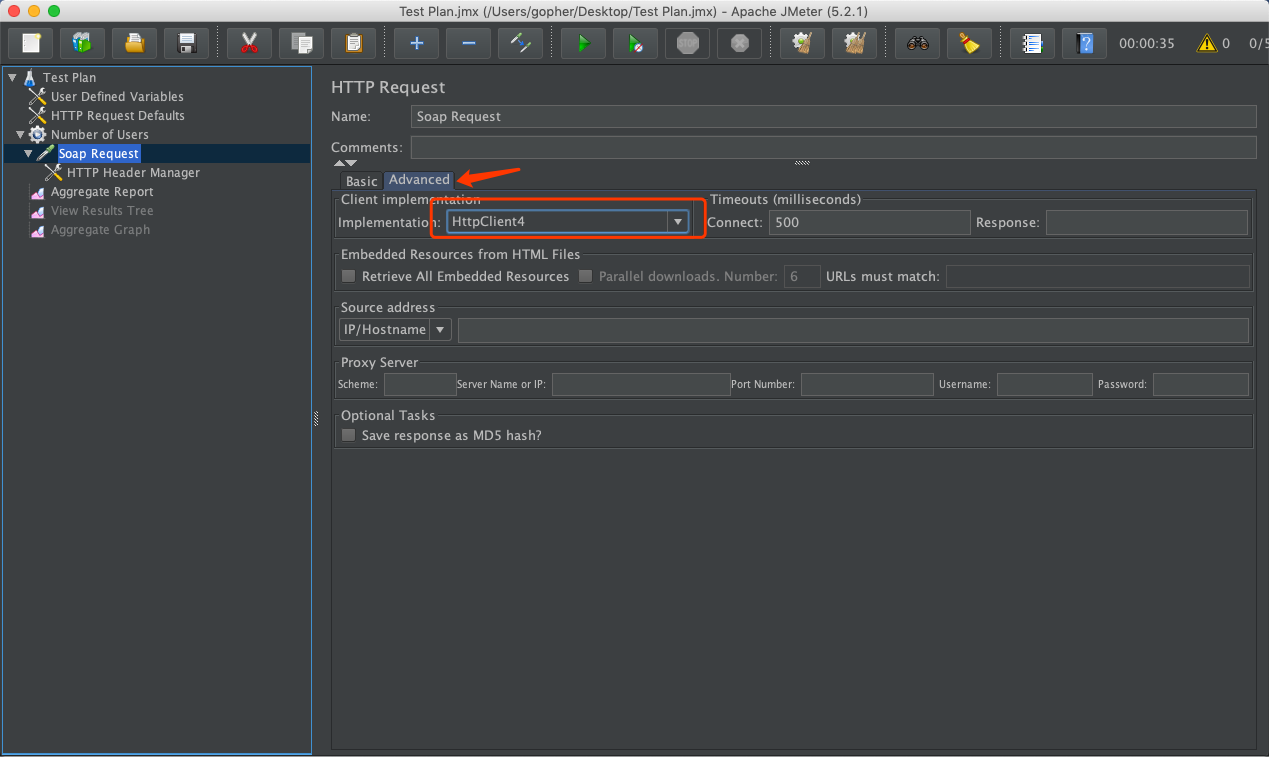Screen dimensions: 1269x757
Task: Create a new test plan
Action: click(30, 43)
